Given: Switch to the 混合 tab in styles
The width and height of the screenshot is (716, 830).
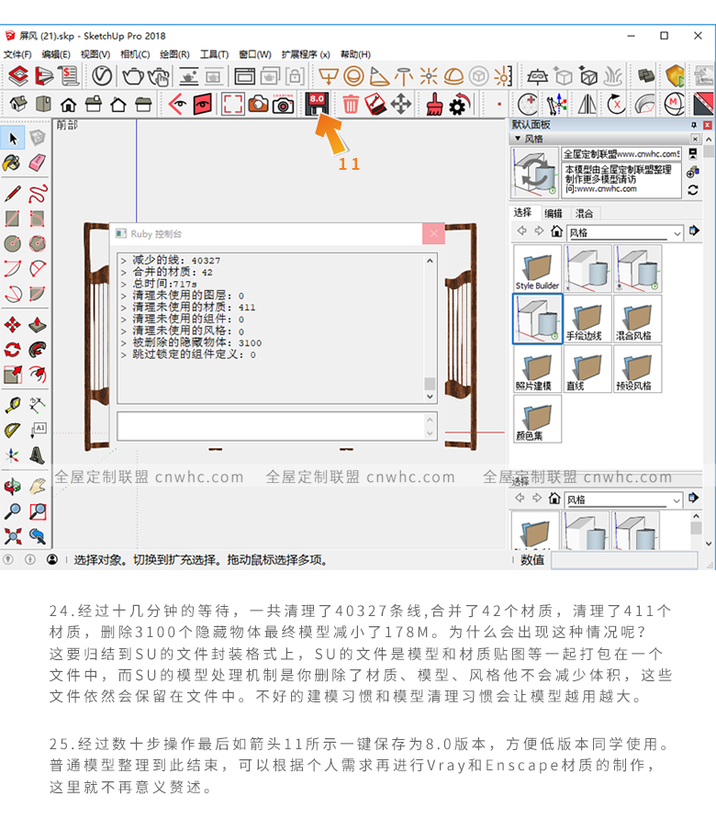Looking at the screenshot, I should coord(584,213).
